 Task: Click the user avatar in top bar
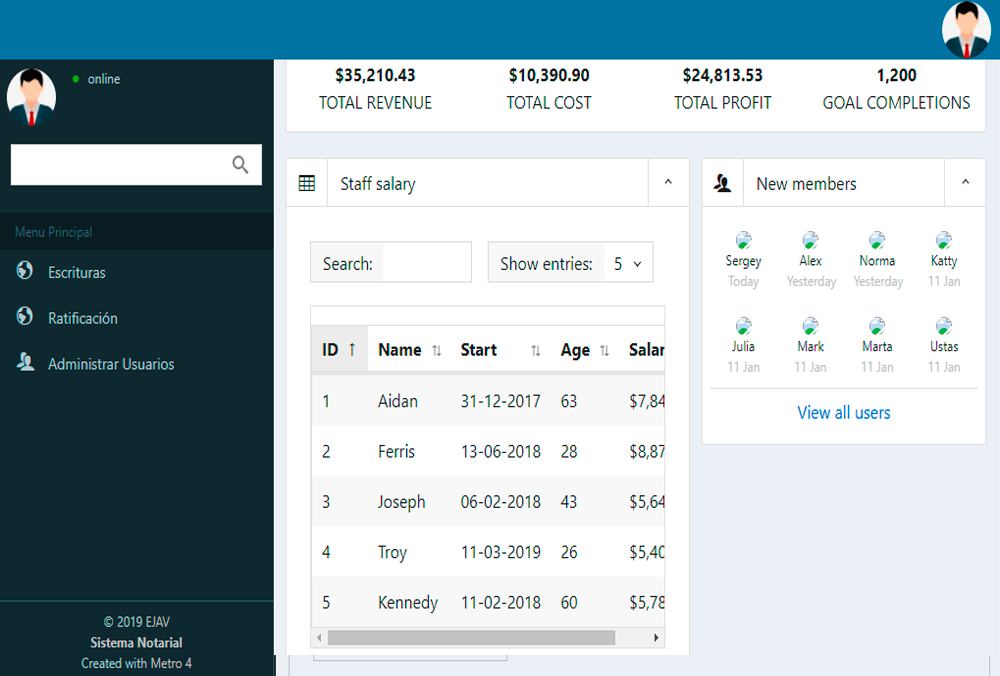click(966, 29)
